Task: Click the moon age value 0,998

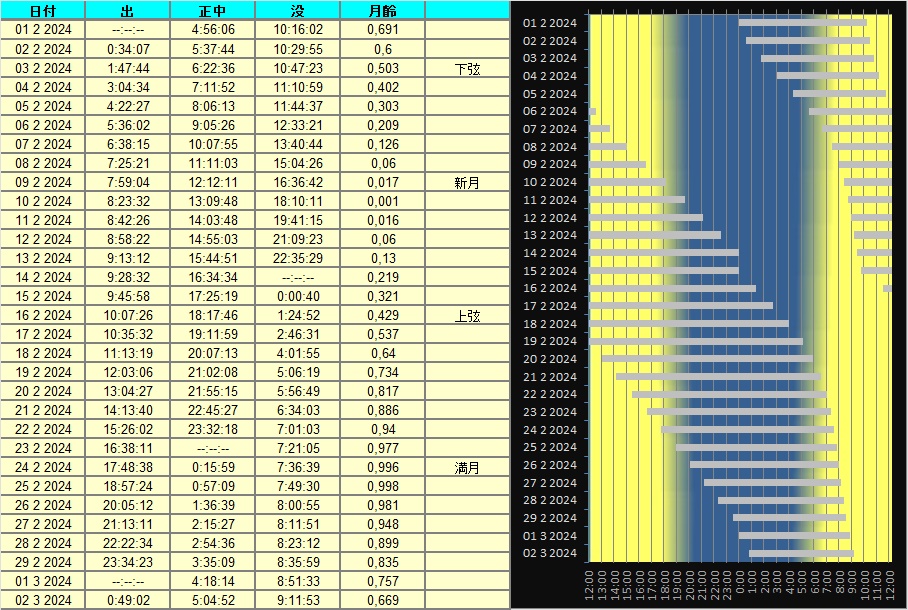Action: (382, 487)
